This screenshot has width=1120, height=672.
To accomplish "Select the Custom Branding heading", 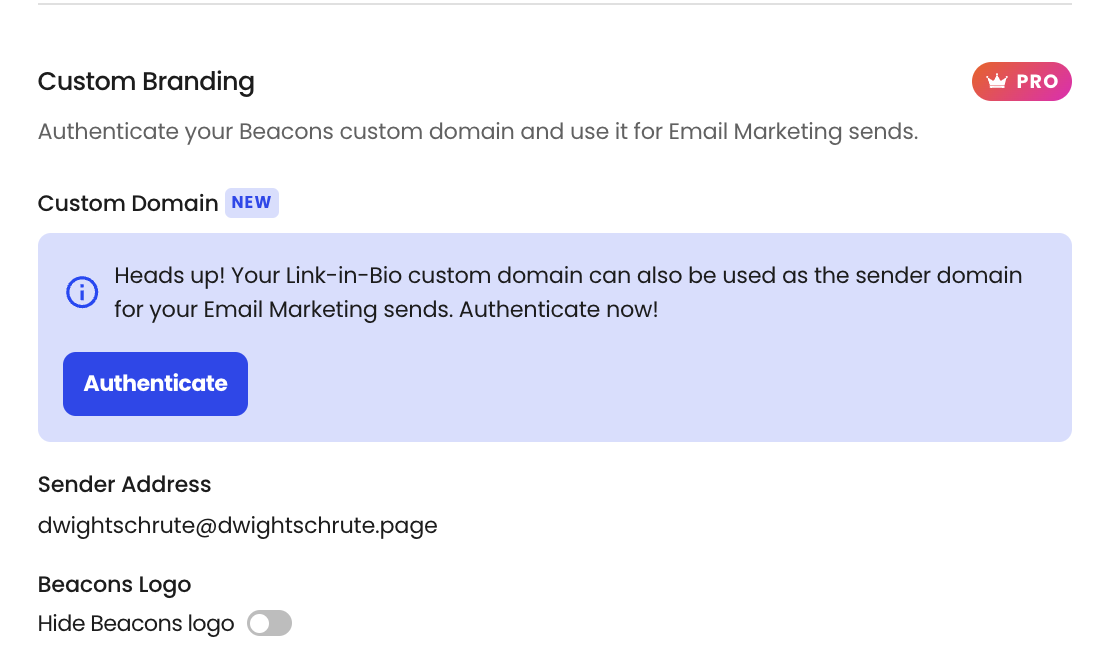I will point(146,81).
